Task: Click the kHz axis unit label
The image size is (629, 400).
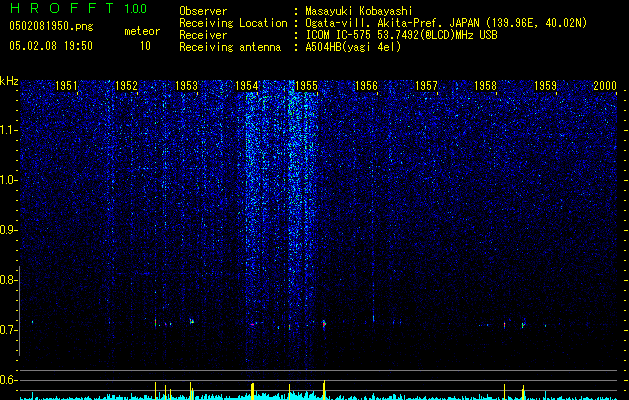Action: [x=9, y=81]
